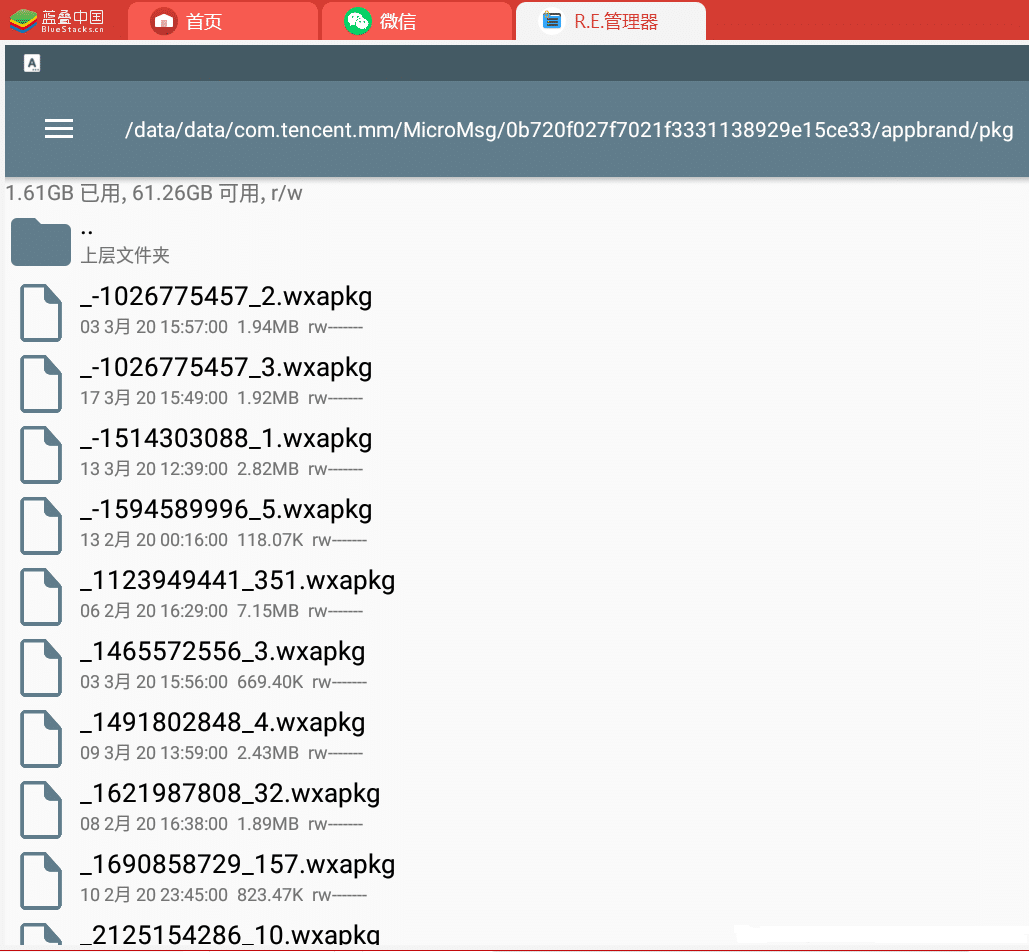This screenshot has height=952, width=1029.
Task: Click details line showing 2.82MB size
Action: pos(221,468)
